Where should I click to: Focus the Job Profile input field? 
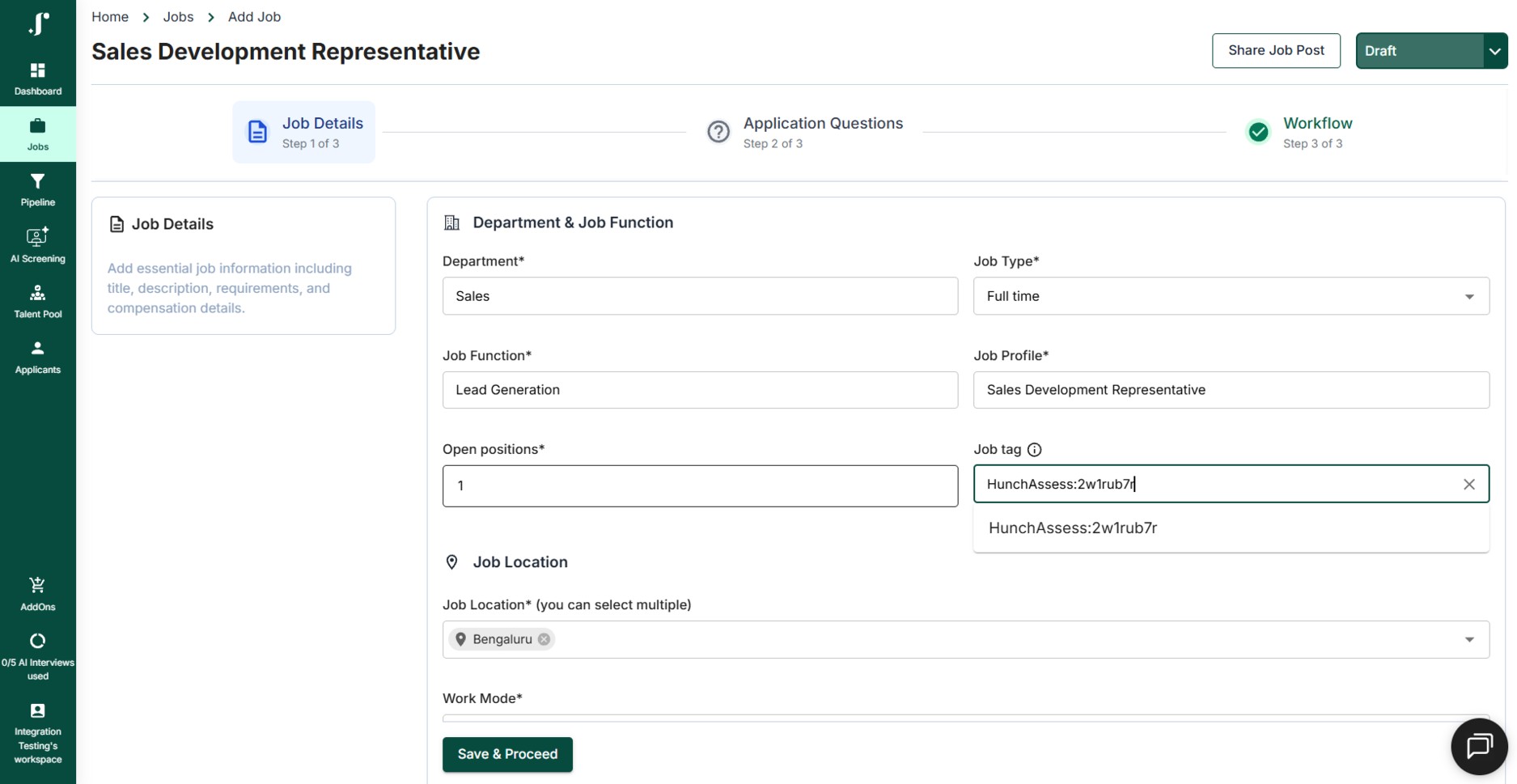pos(1231,390)
